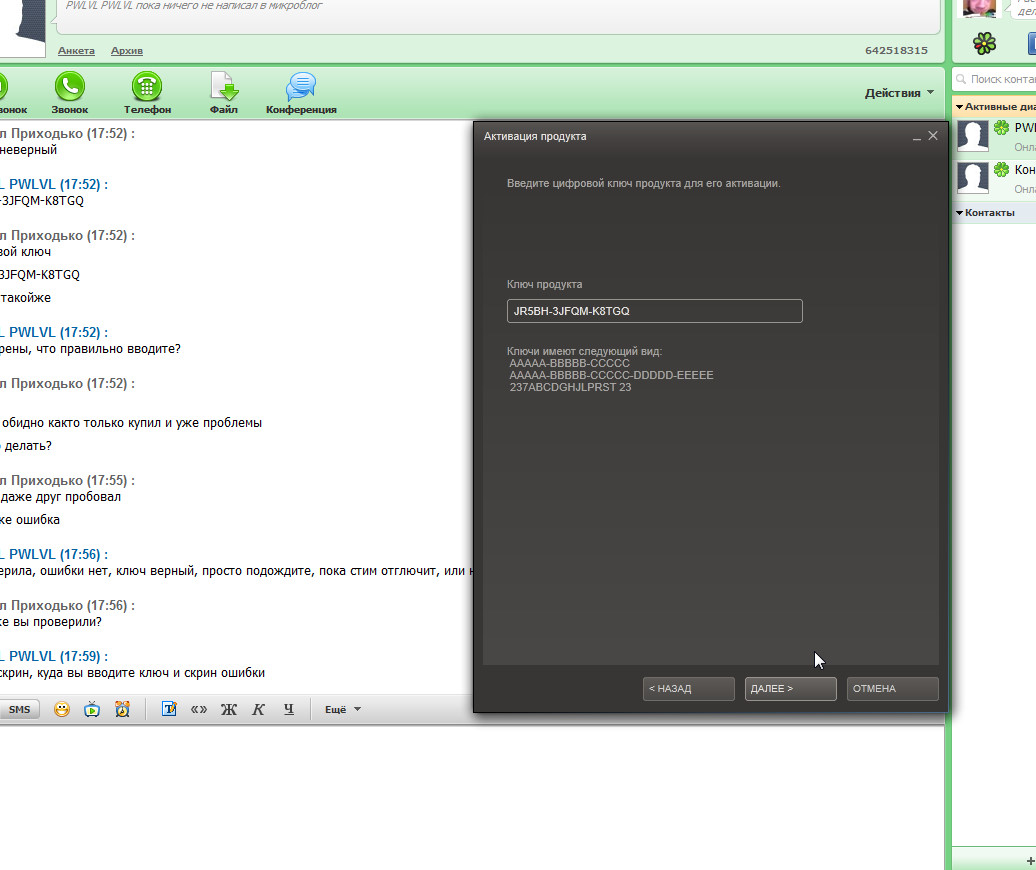Screen dimensions: 1036x870
Task: Click the message 'такойже'
Action: point(25,299)
